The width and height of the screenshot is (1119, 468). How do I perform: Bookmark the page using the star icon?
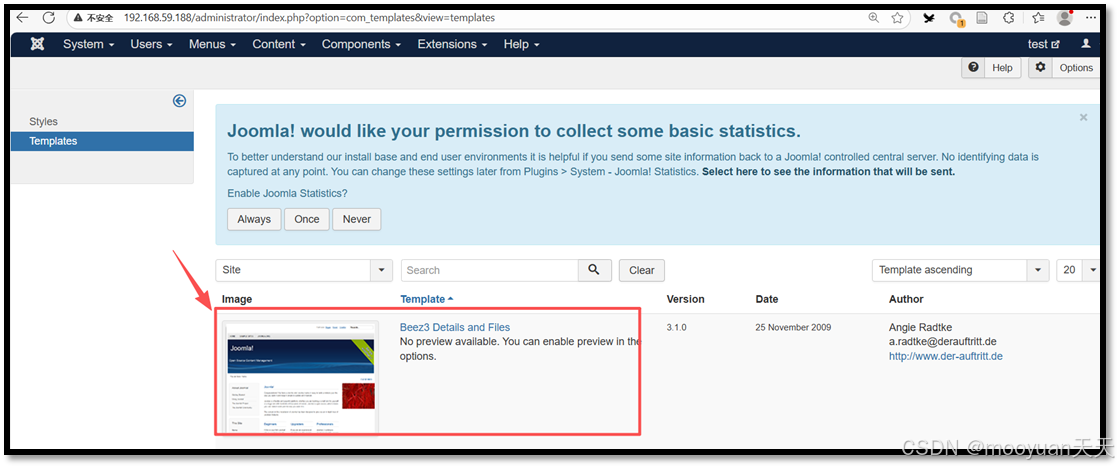click(898, 18)
